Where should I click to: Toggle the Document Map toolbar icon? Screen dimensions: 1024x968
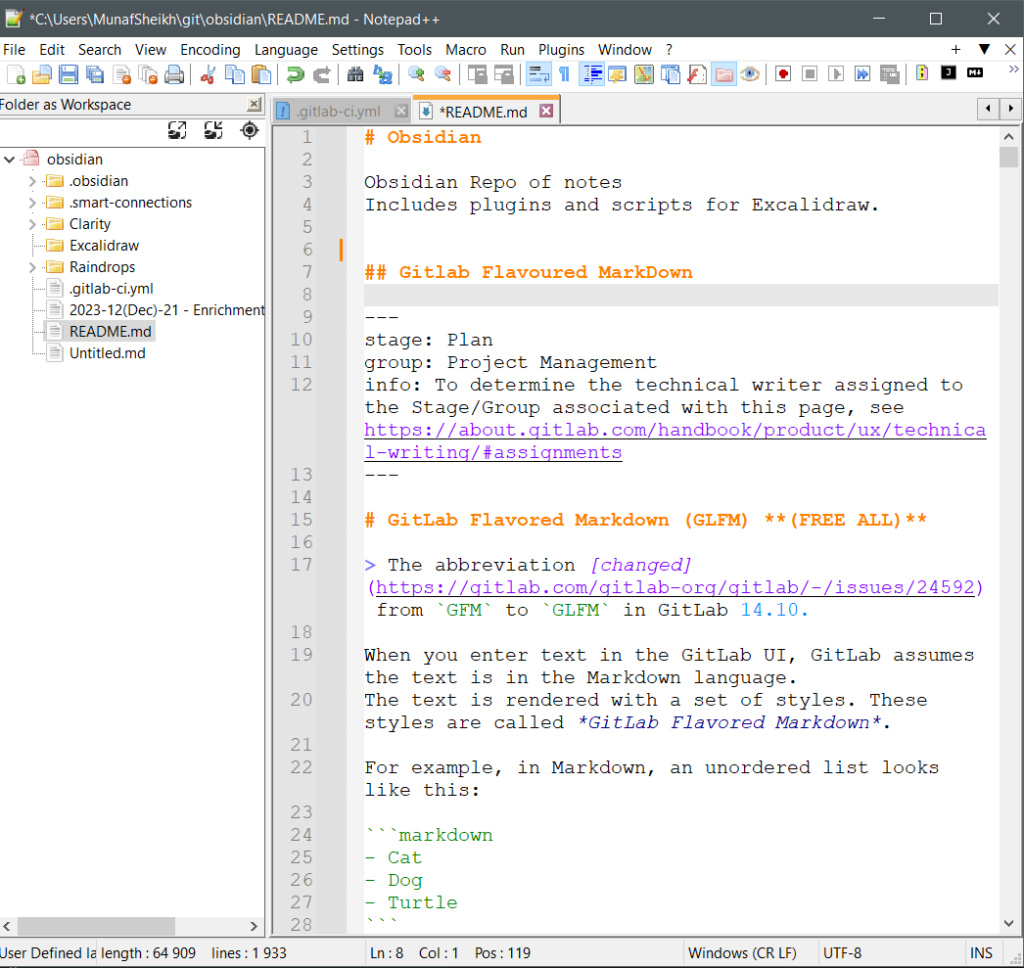(644, 75)
